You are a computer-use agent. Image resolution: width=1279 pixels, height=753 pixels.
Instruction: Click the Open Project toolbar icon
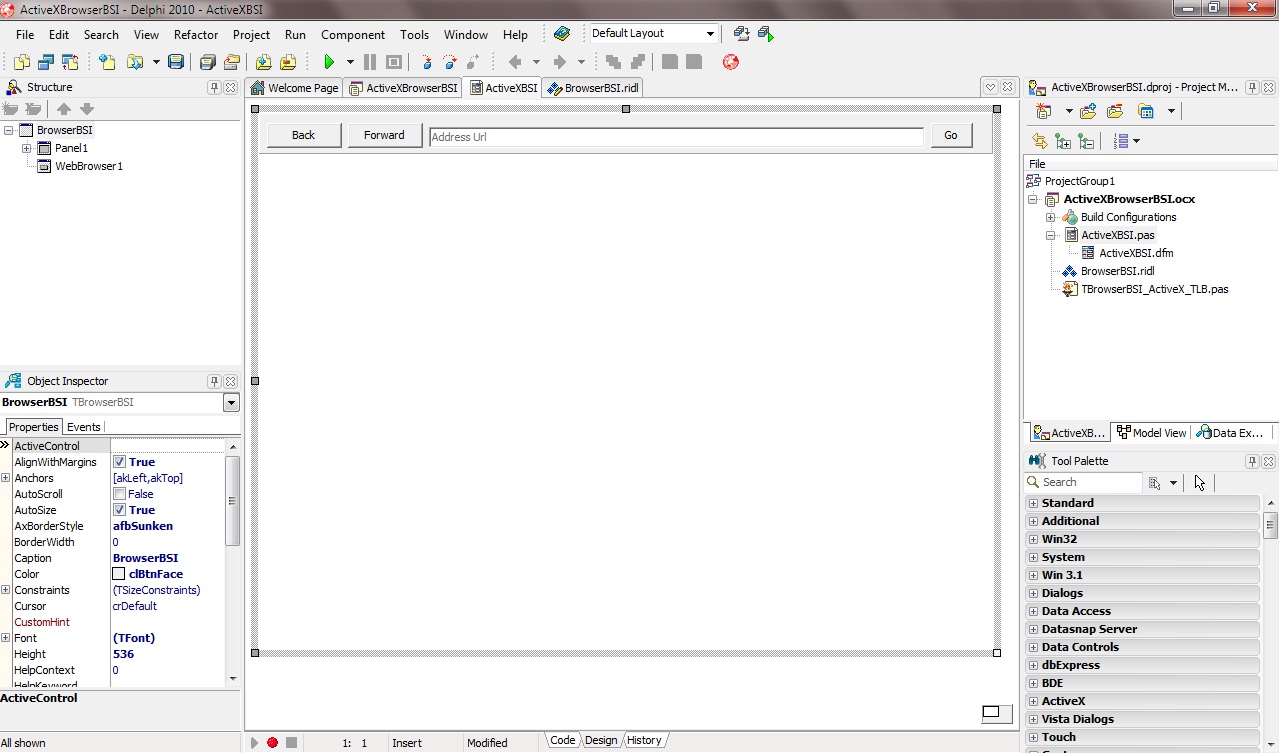(x=231, y=62)
